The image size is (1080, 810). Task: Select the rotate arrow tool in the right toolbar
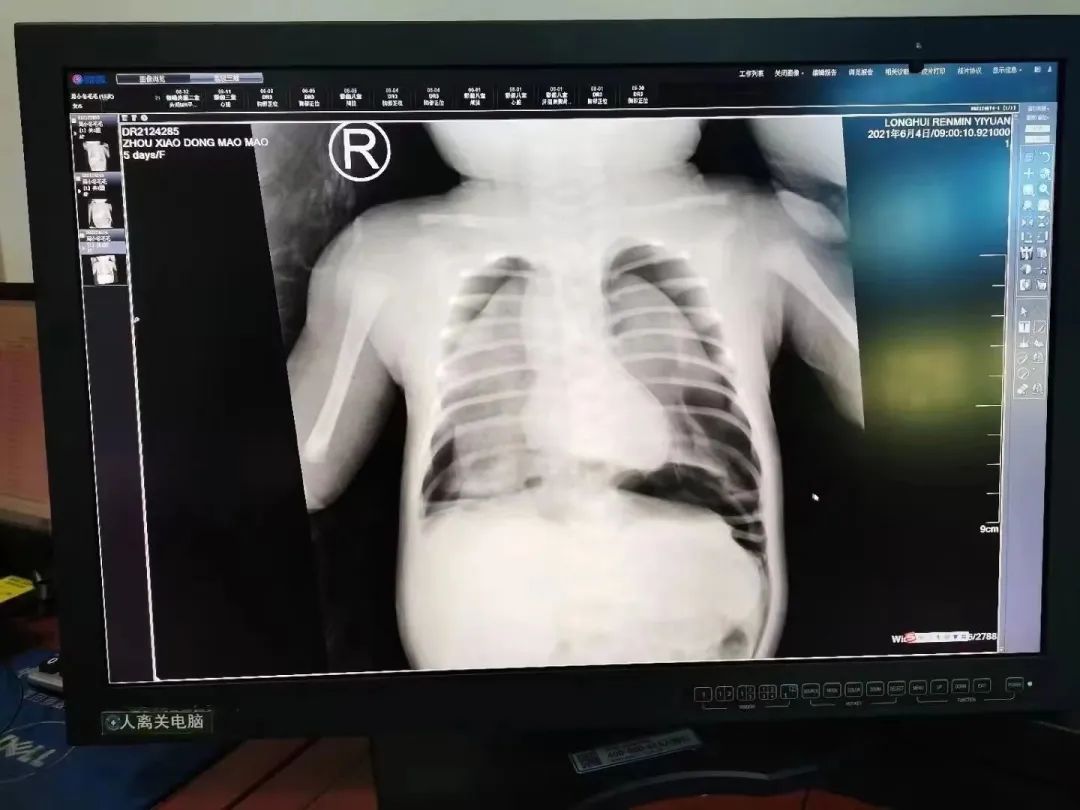point(1045,157)
